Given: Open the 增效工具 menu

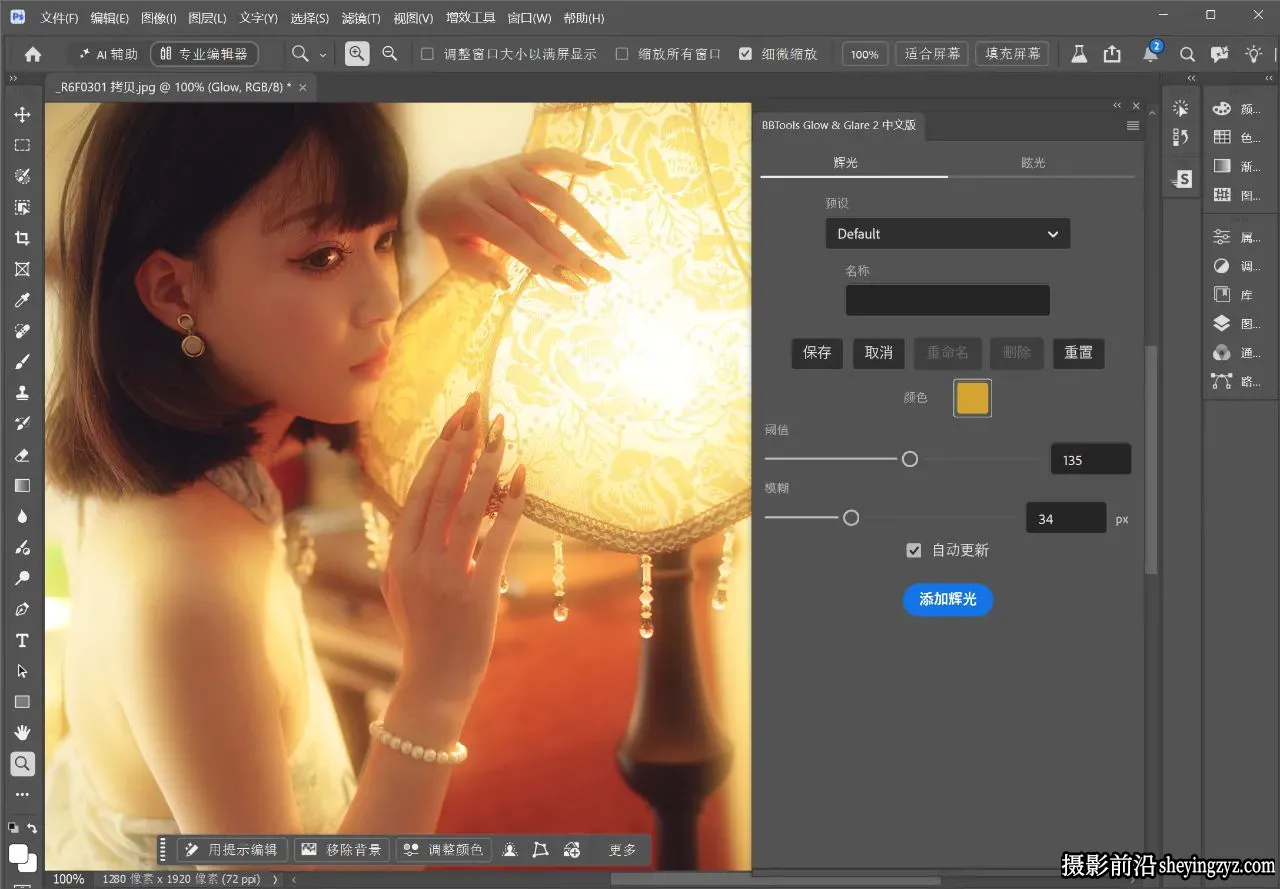Looking at the screenshot, I should 470,18.
